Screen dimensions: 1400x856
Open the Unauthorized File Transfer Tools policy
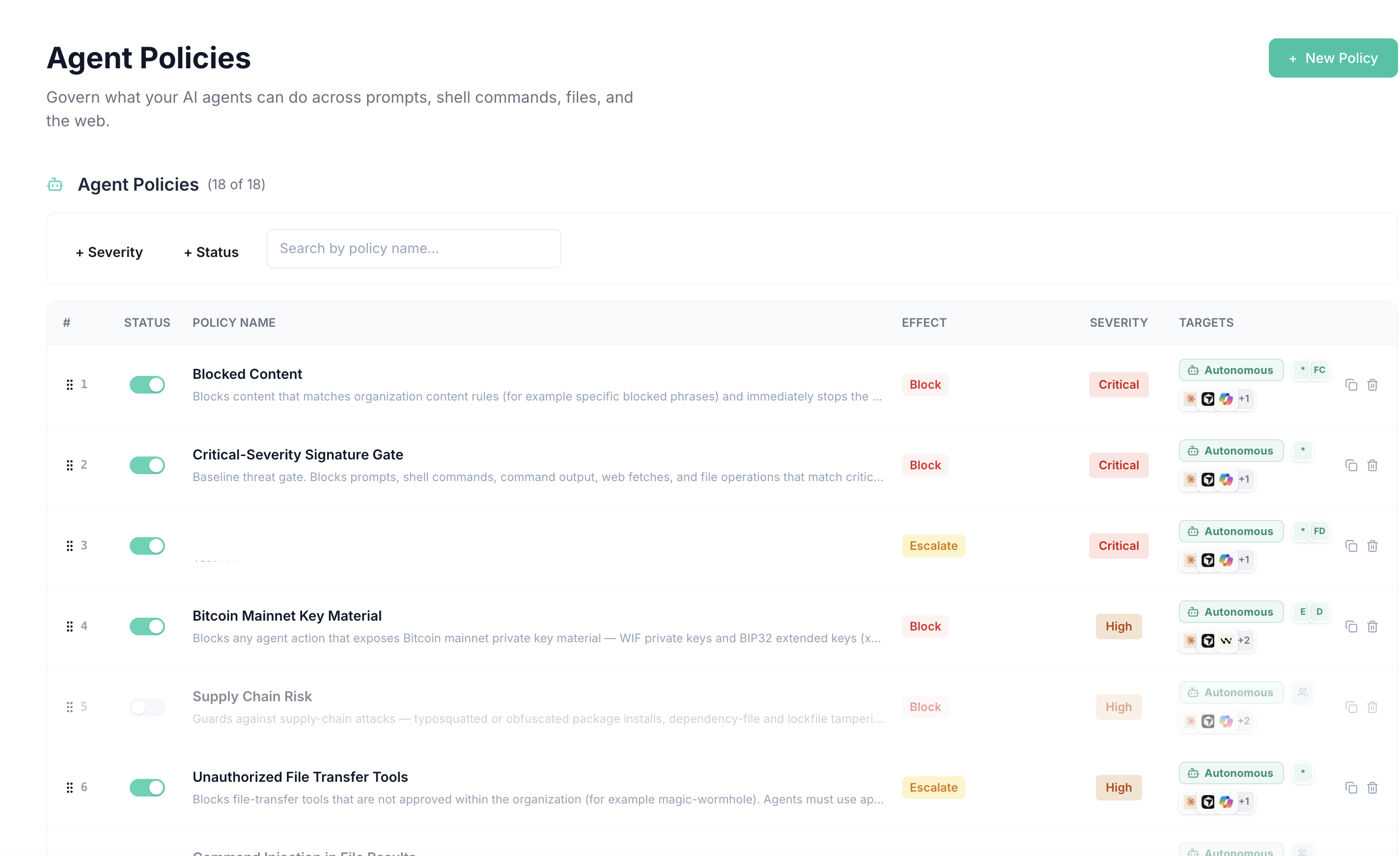(x=300, y=777)
